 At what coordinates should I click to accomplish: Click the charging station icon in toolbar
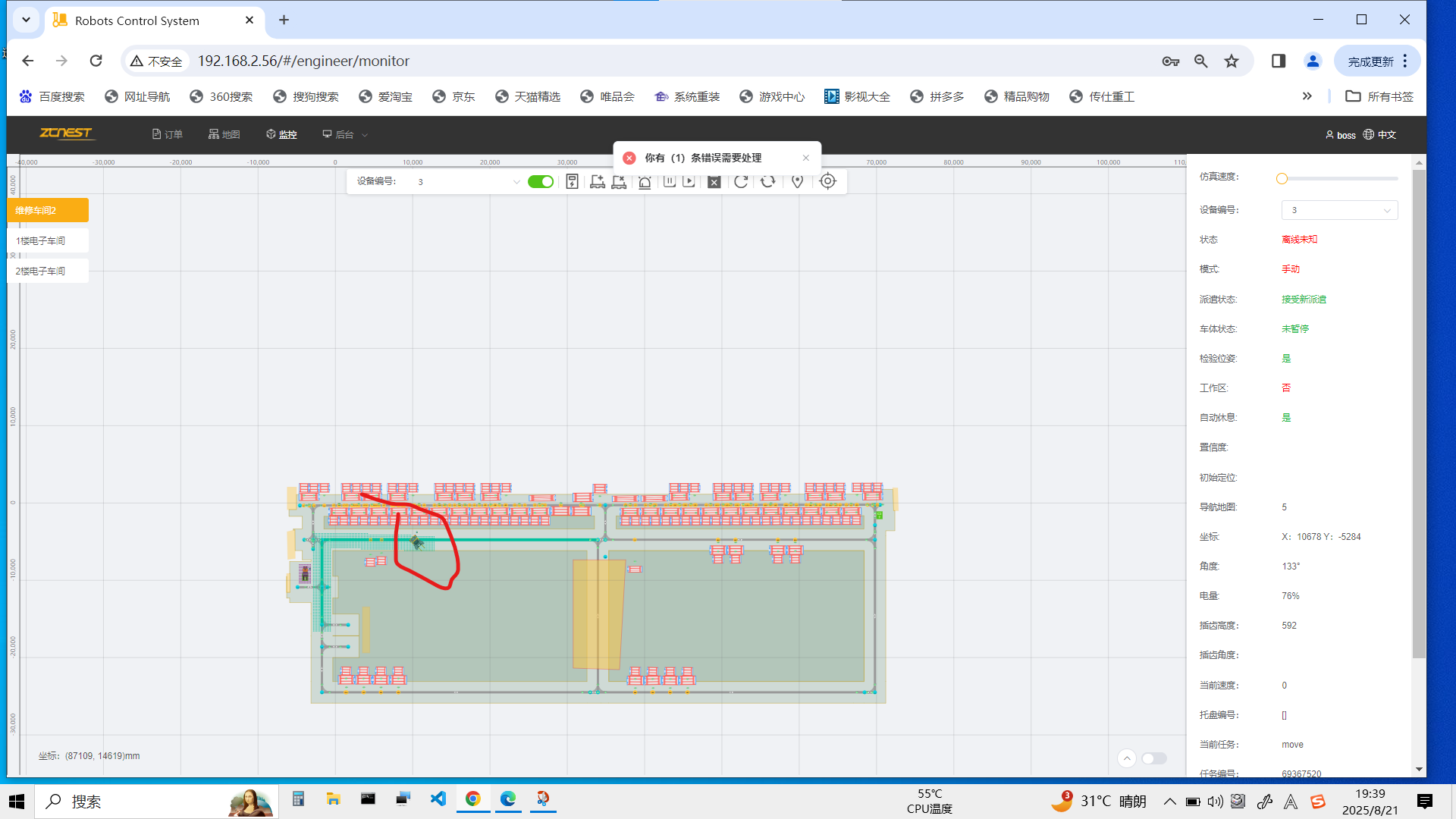pyautogui.click(x=573, y=181)
